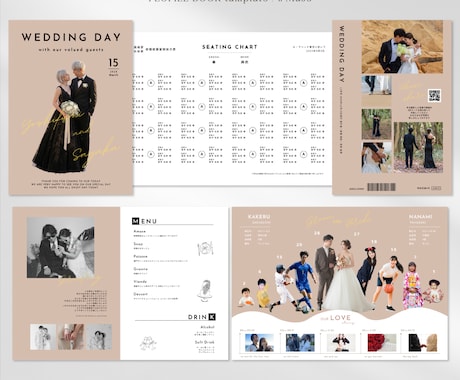The height and width of the screenshot is (380, 460).
Task: Click the vertical "WEDDING DAY" spine text
Action: tap(342, 54)
